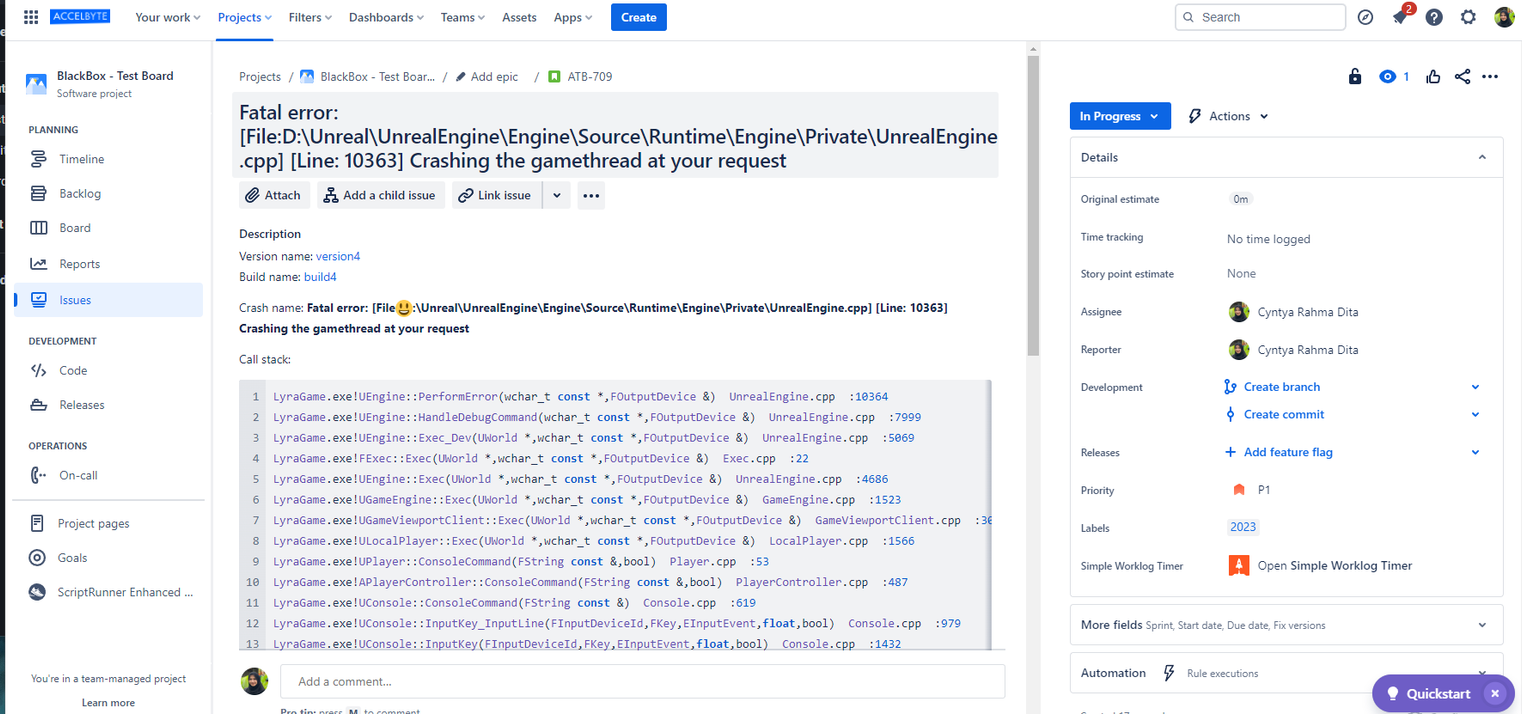The image size is (1522, 714).
Task: Open Project pages in sidebar
Action: pos(108,523)
